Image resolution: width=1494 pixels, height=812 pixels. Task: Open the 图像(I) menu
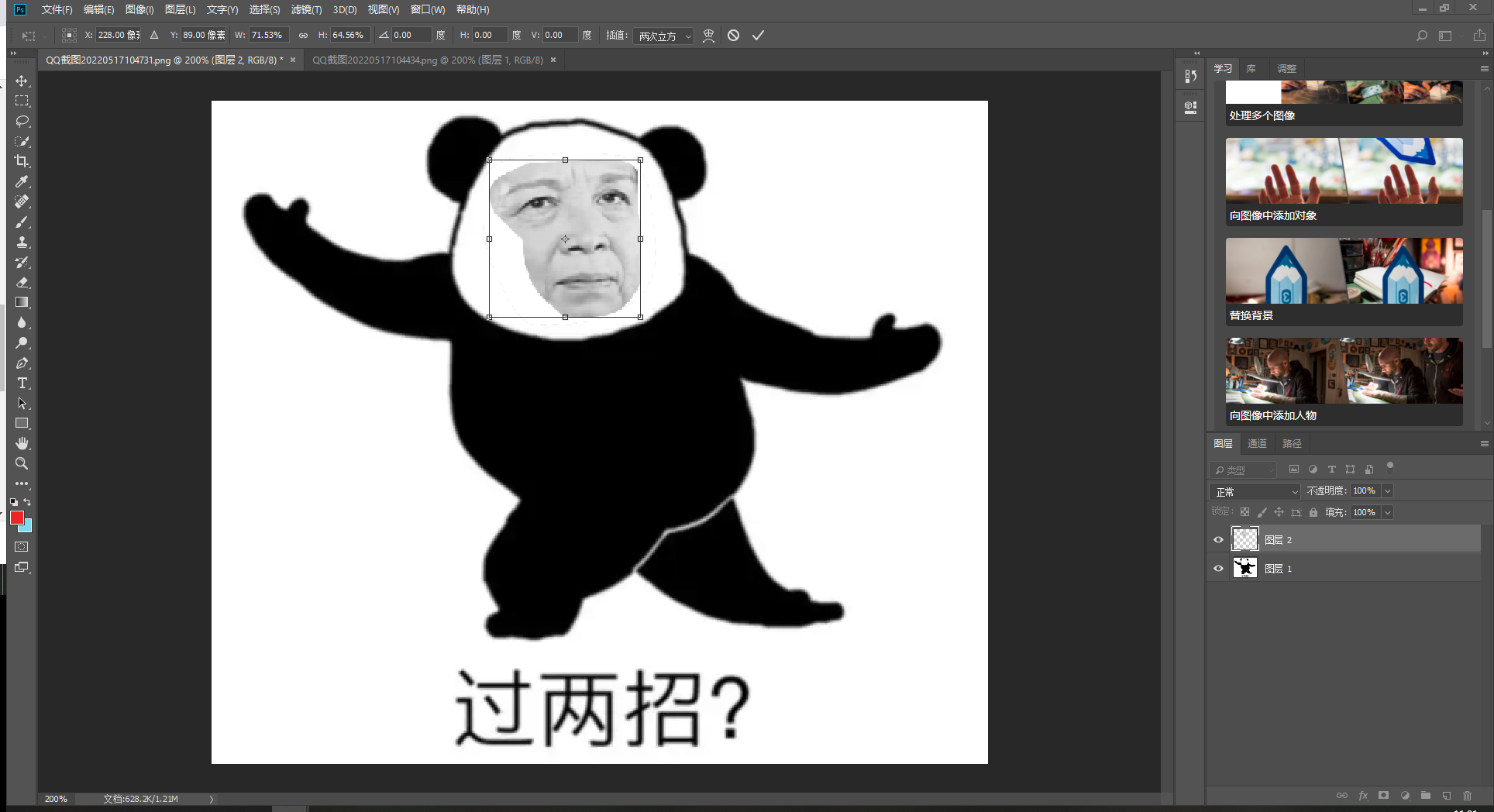(139, 9)
